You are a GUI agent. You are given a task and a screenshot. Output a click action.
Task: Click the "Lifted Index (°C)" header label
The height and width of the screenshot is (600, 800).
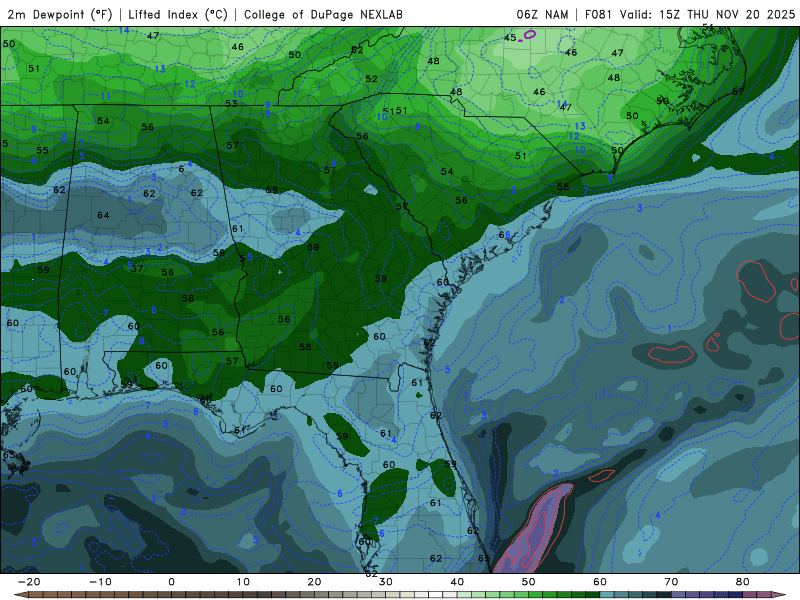[178, 14]
